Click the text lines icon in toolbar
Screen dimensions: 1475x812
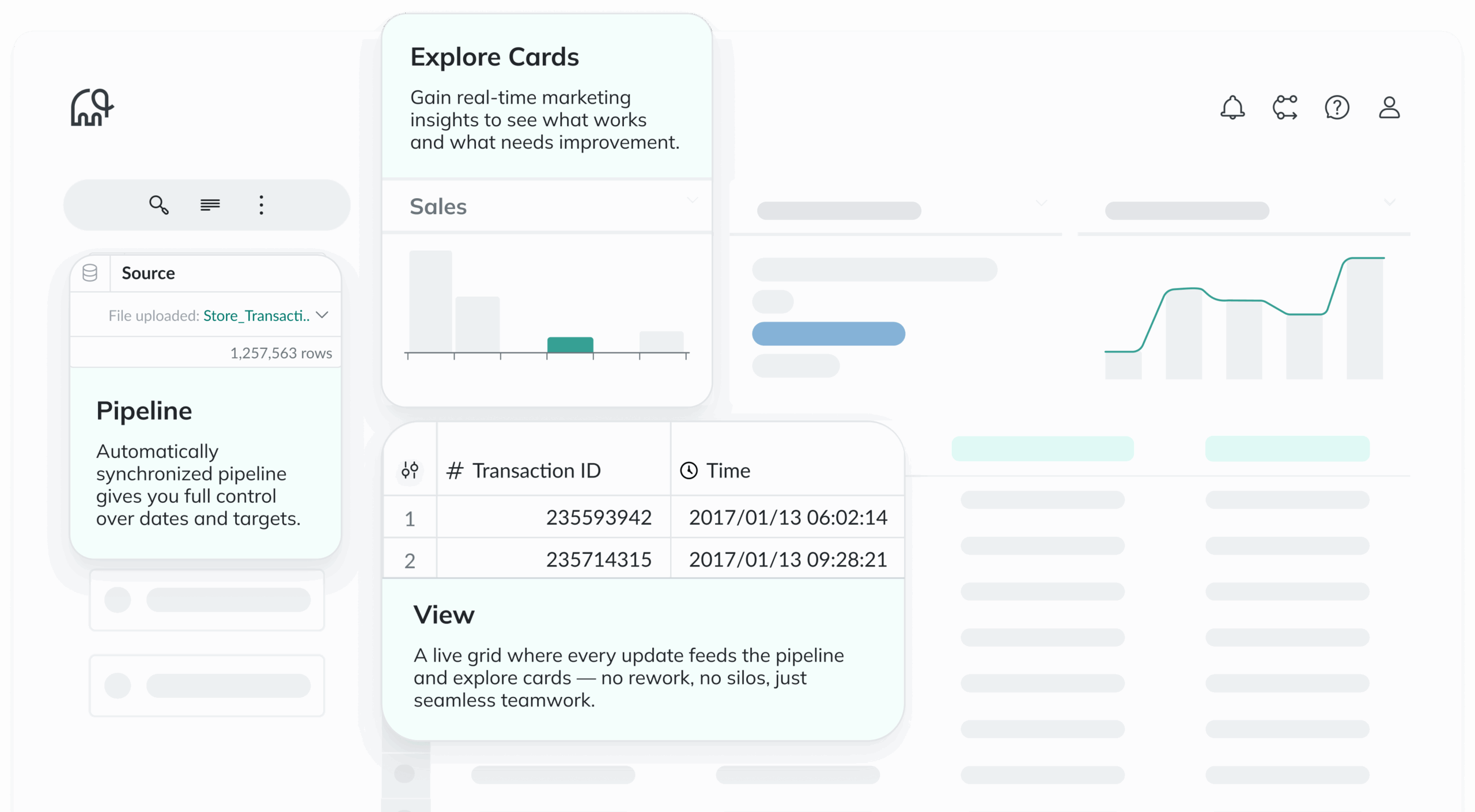click(210, 205)
